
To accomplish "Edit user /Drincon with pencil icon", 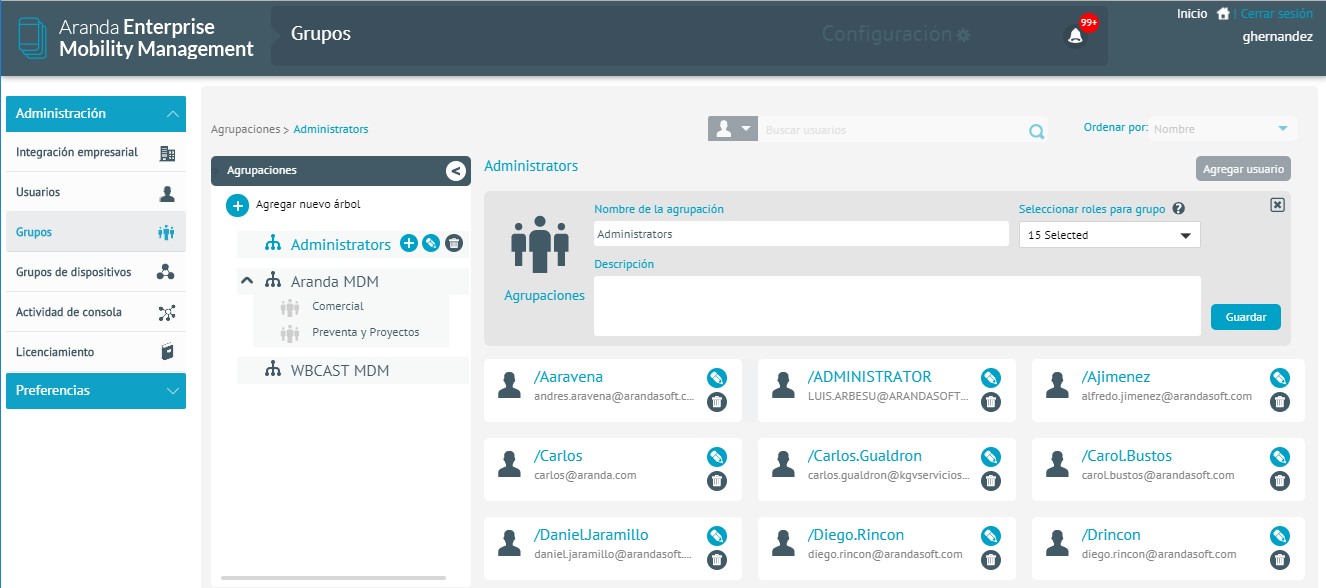I will pyautogui.click(x=1280, y=536).
